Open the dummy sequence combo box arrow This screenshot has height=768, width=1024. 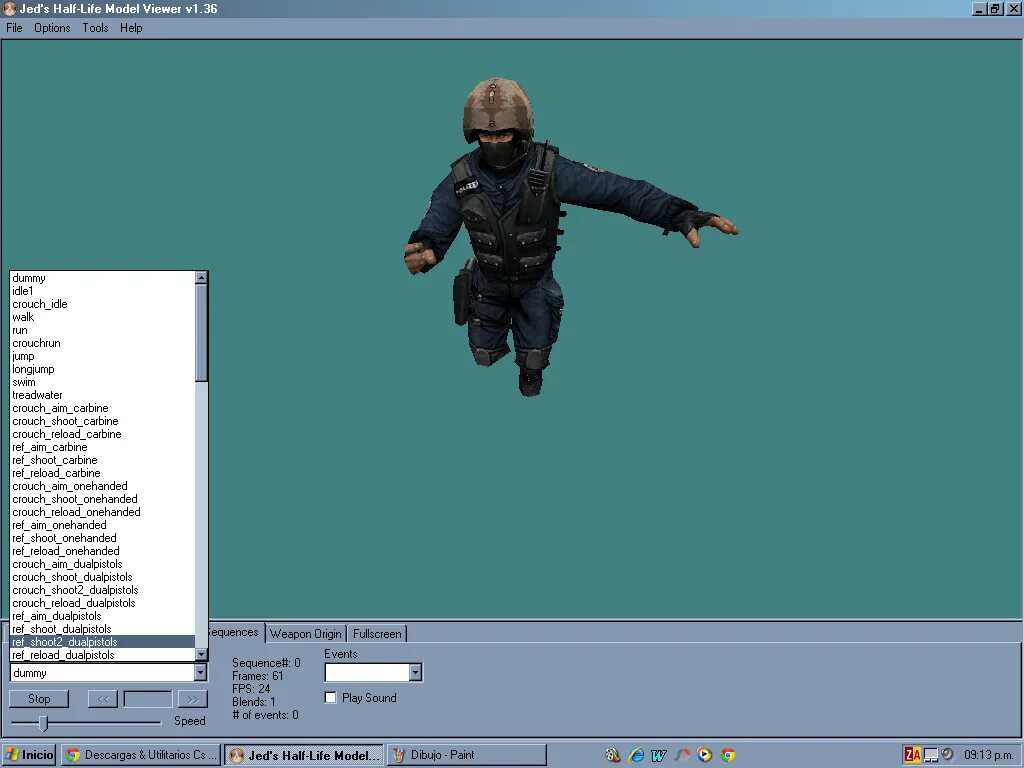click(200, 672)
